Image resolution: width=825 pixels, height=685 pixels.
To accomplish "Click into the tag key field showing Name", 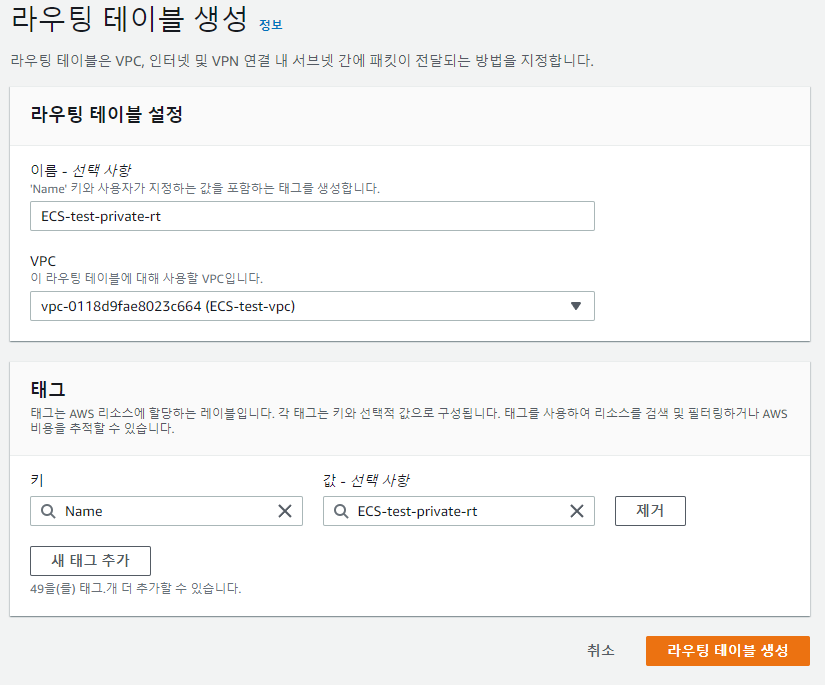I will coord(166,511).
